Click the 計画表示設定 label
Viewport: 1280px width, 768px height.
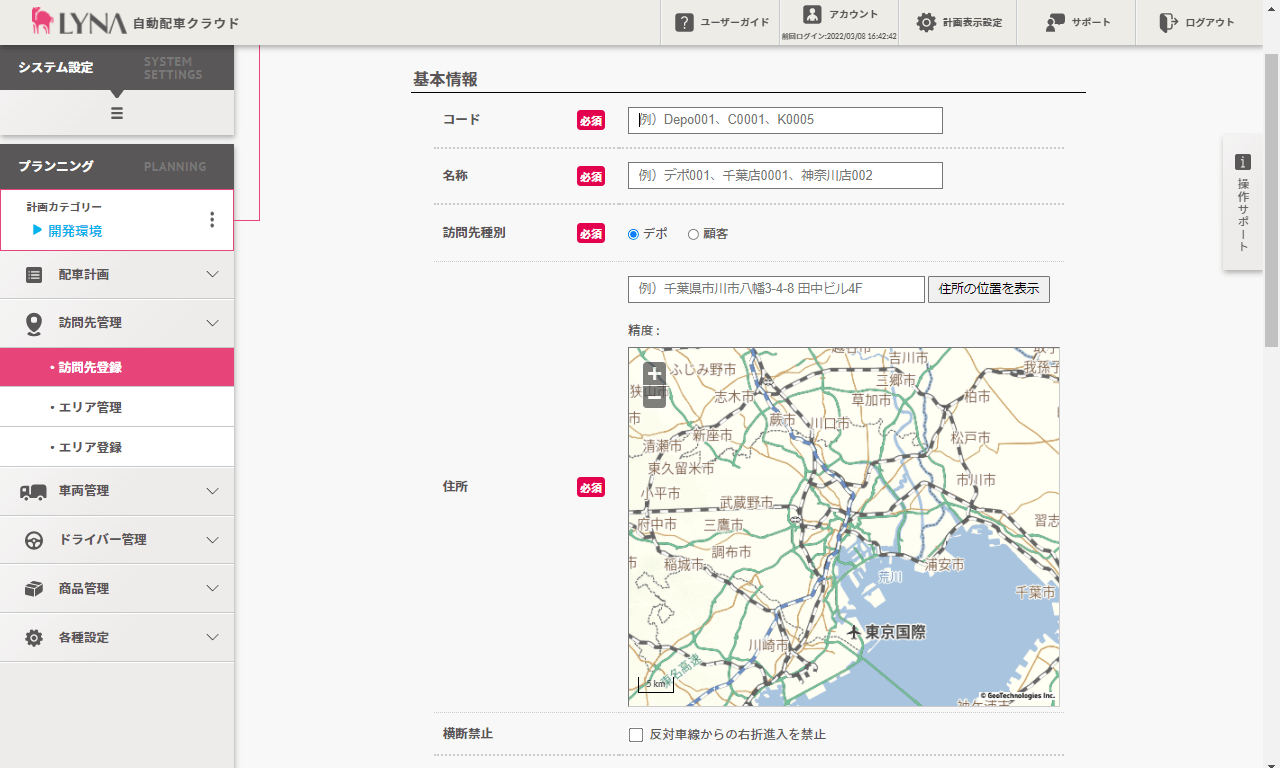[x=972, y=22]
